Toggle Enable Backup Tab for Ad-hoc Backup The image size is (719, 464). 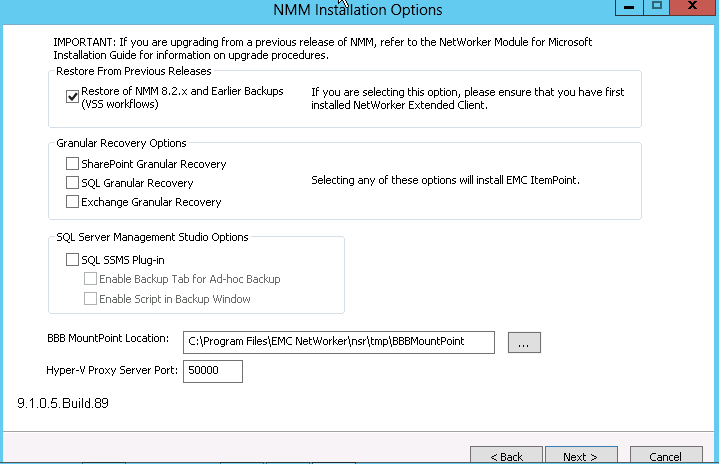(x=90, y=279)
